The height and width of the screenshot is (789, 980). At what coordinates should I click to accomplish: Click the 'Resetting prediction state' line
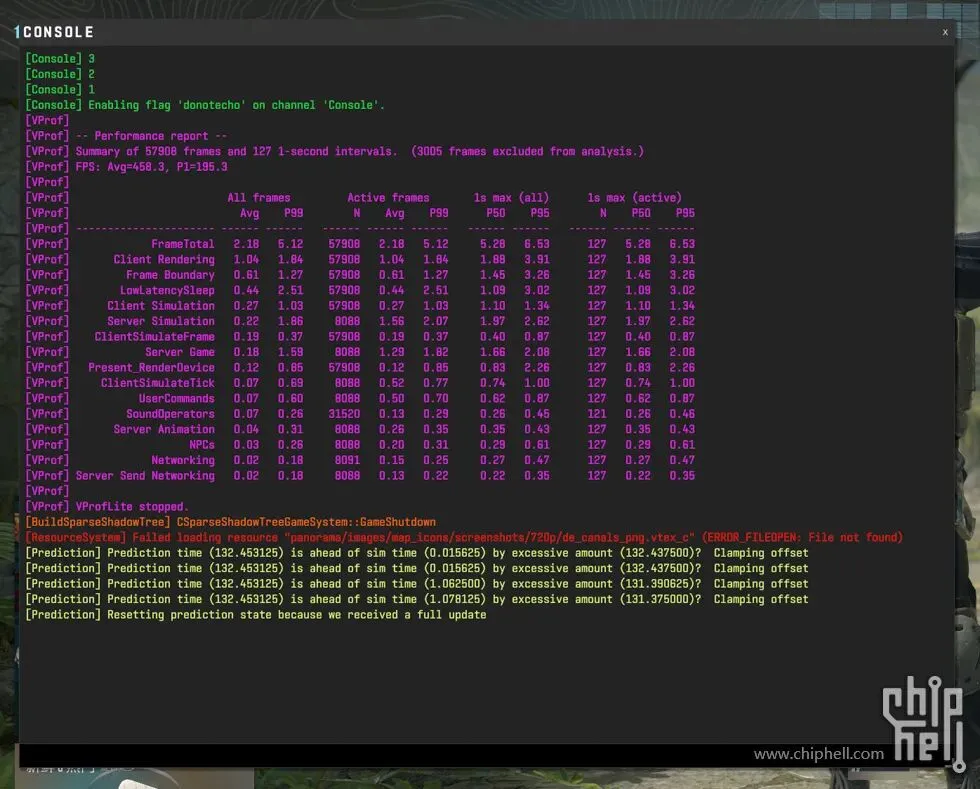[255, 615]
